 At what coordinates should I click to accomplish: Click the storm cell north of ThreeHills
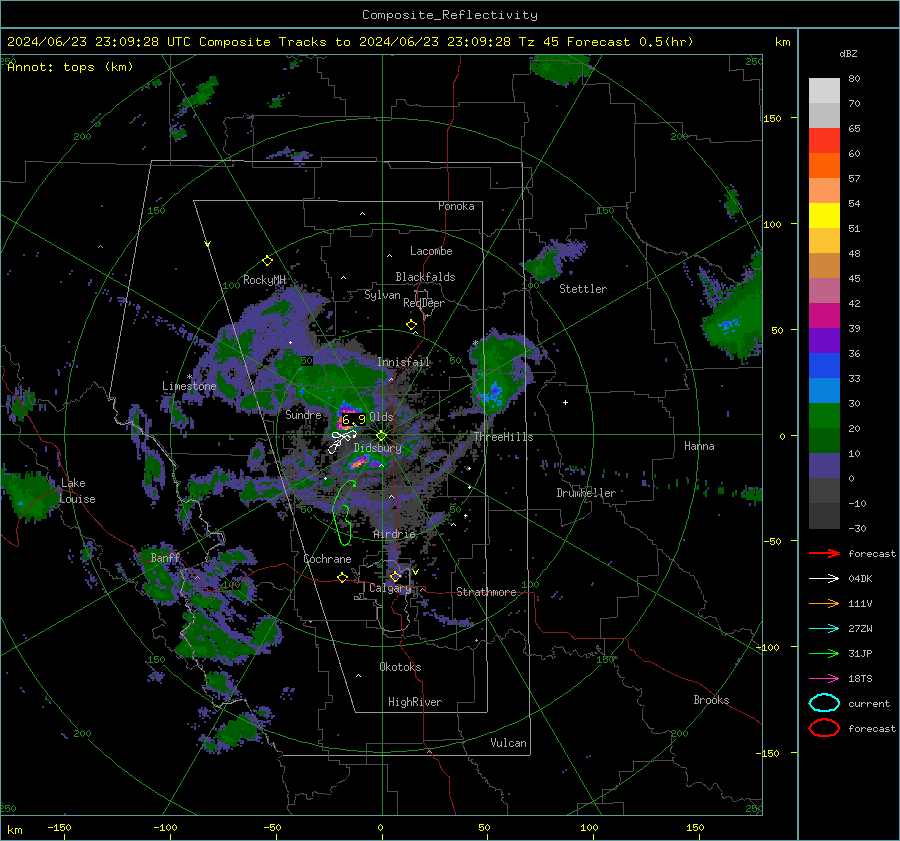point(498,372)
